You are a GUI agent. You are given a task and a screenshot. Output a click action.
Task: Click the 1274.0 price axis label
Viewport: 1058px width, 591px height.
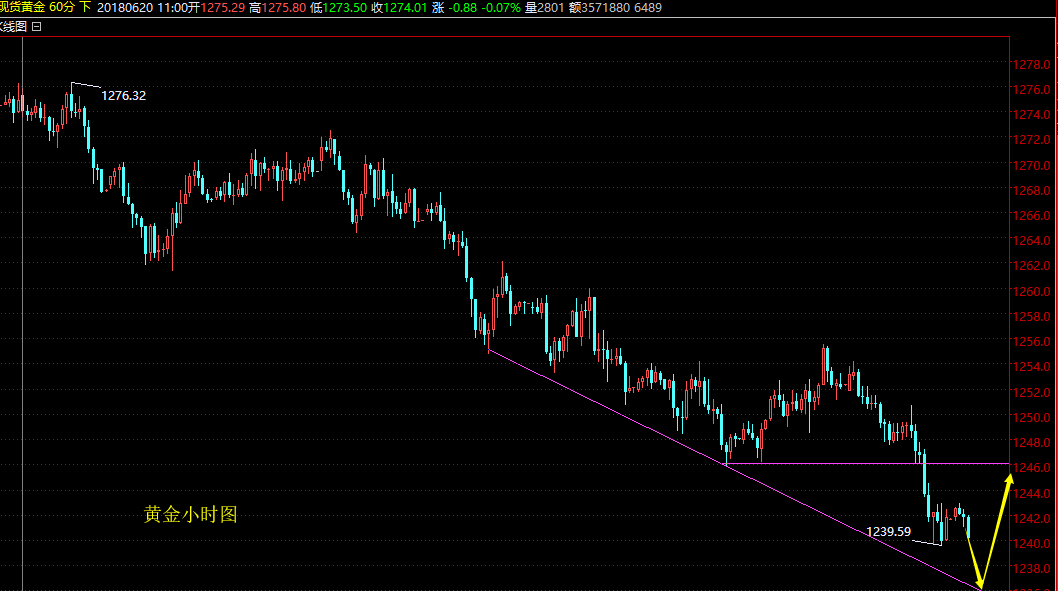point(1032,115)
